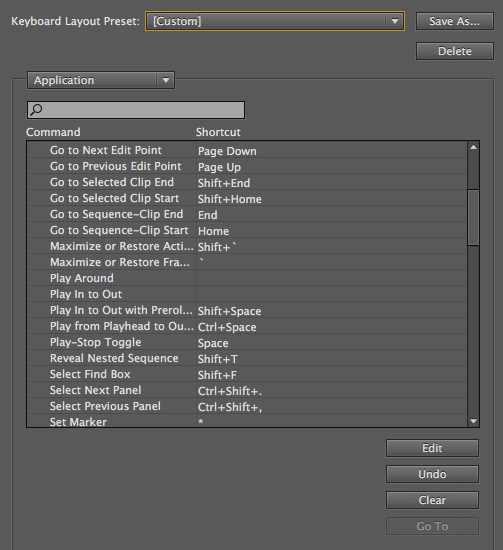Screen dimensions: 503x550
Task: Click the Undo button
Action: point(432,474)
